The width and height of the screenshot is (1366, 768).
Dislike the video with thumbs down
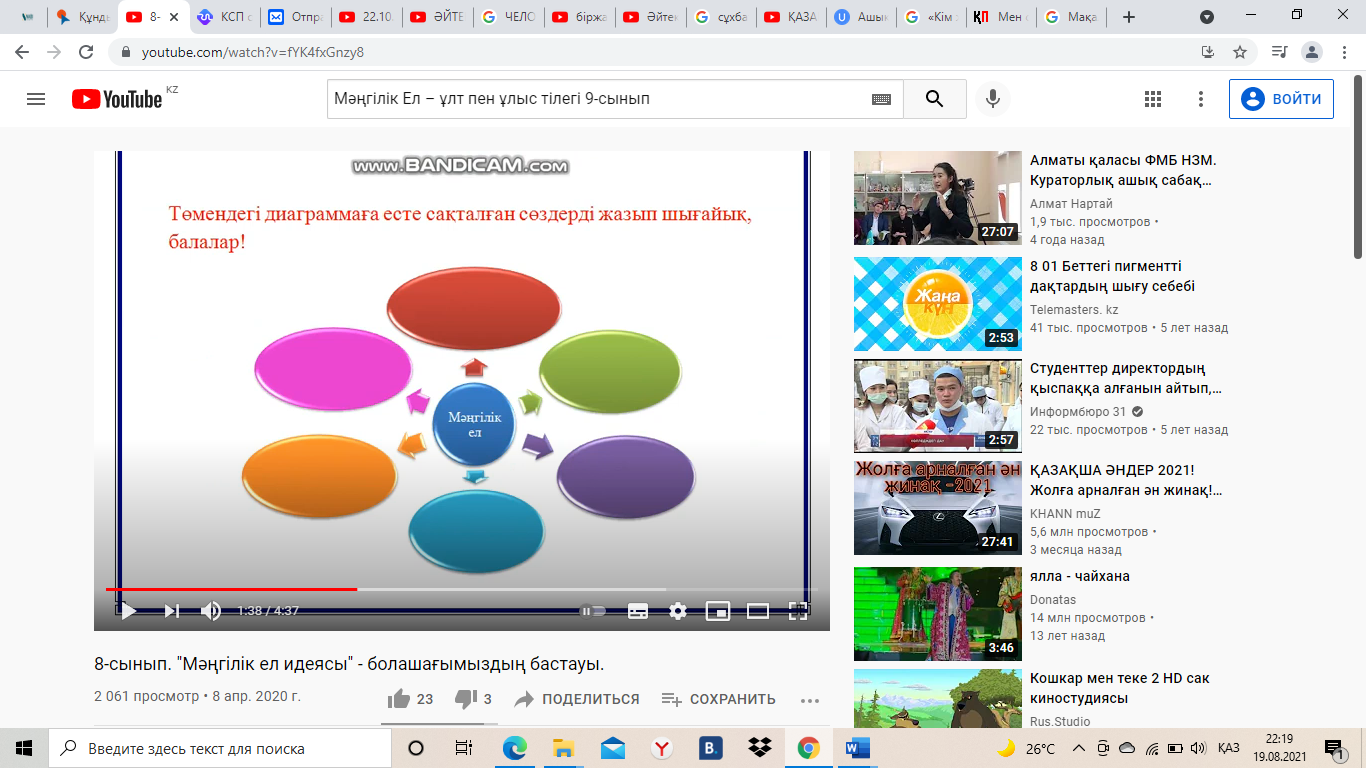pos(465,699)
